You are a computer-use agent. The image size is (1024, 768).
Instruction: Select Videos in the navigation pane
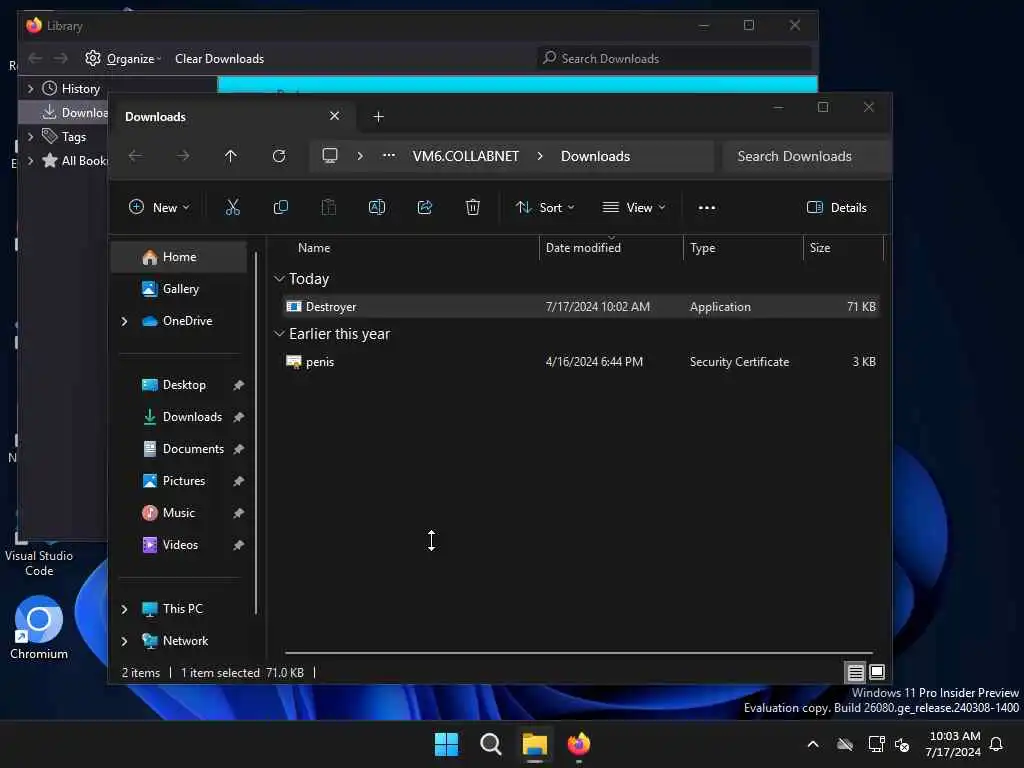(x=180, y=545)
